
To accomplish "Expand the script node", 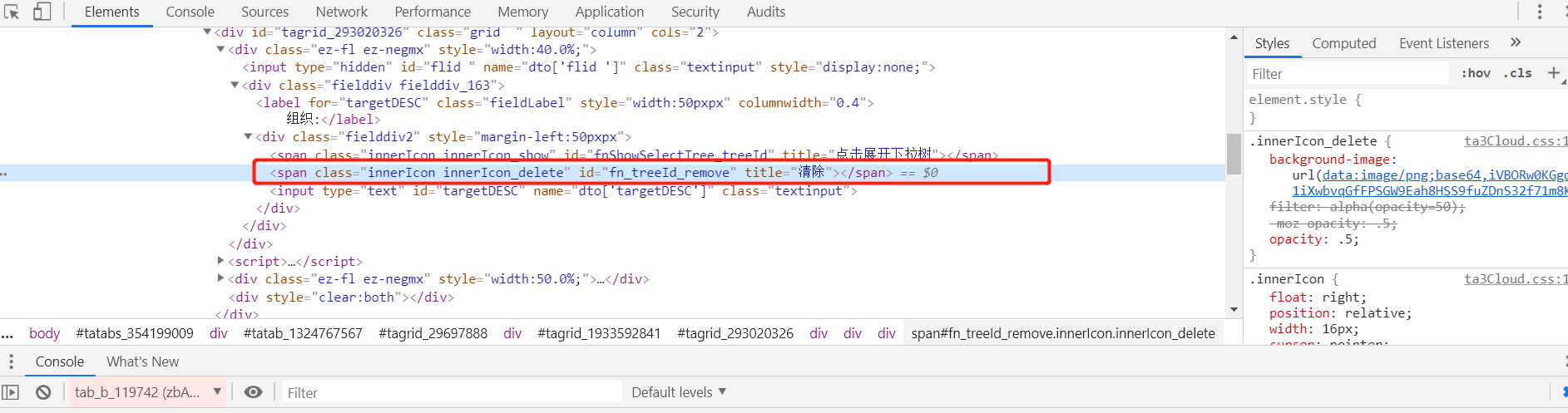I will (220, 261).
